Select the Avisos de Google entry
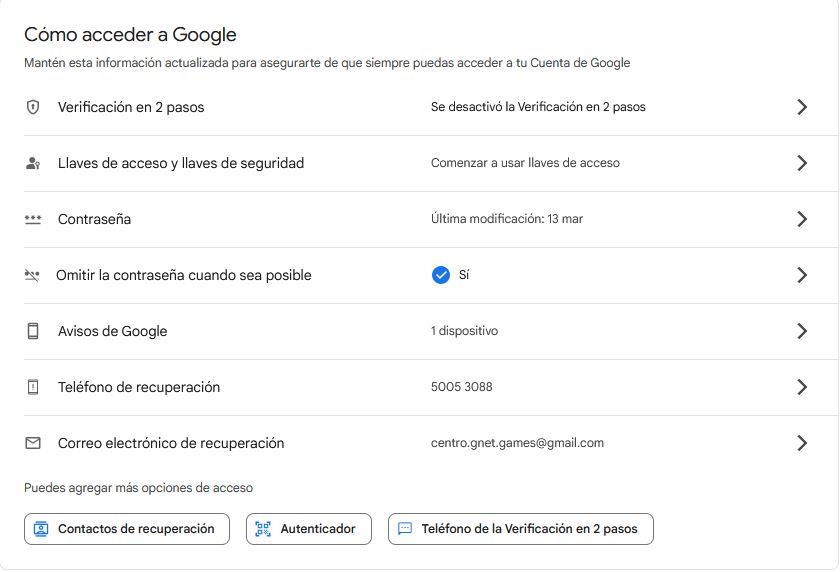 point(113,331)
